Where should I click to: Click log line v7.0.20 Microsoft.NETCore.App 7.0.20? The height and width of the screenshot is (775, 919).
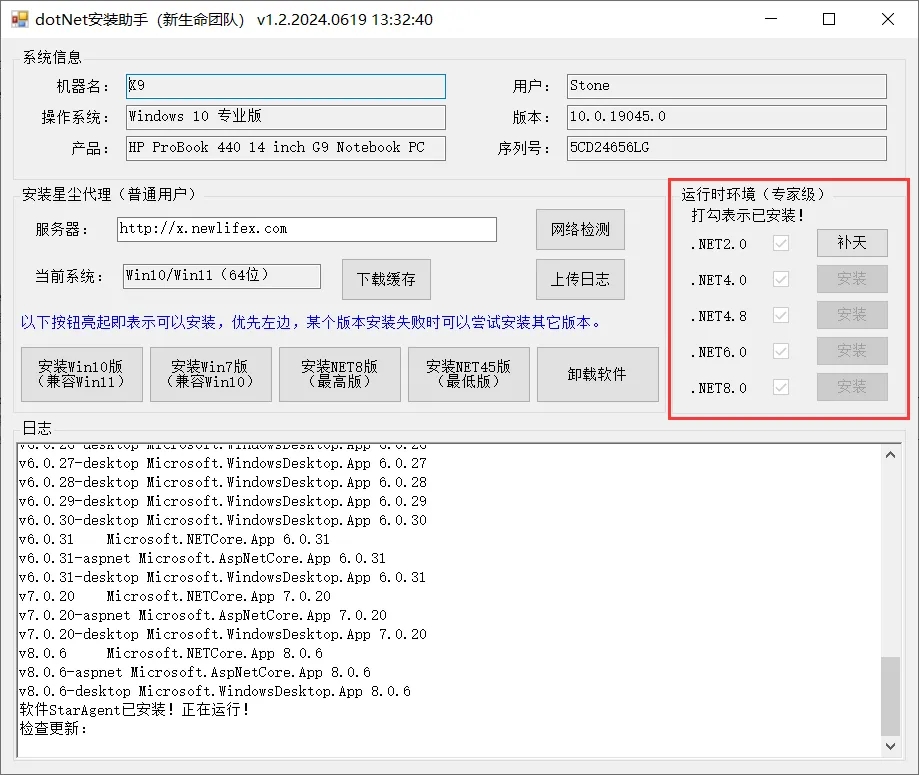pos(175,596)
